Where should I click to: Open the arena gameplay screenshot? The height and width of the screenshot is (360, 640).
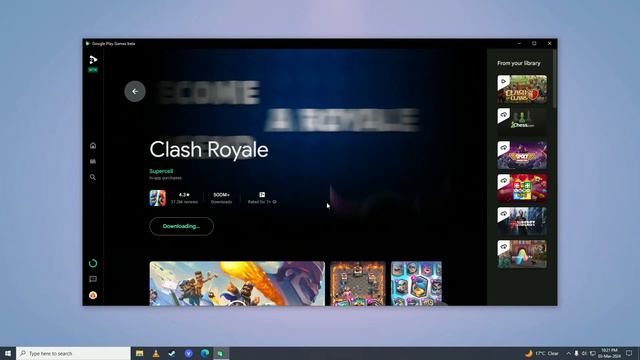pos(358,283)
